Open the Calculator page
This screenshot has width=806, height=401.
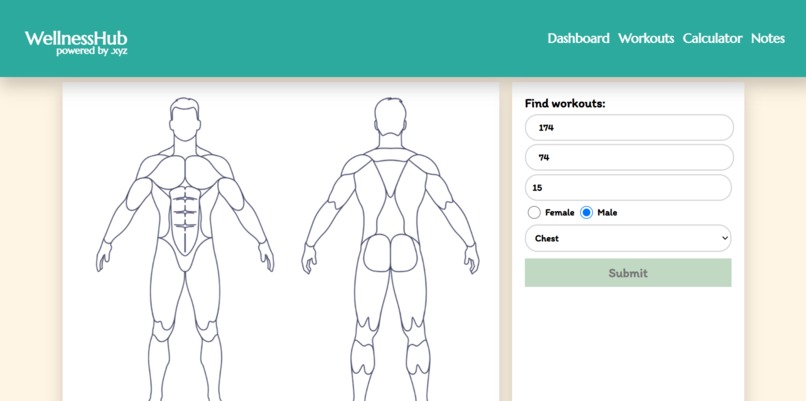coord(712,39)
